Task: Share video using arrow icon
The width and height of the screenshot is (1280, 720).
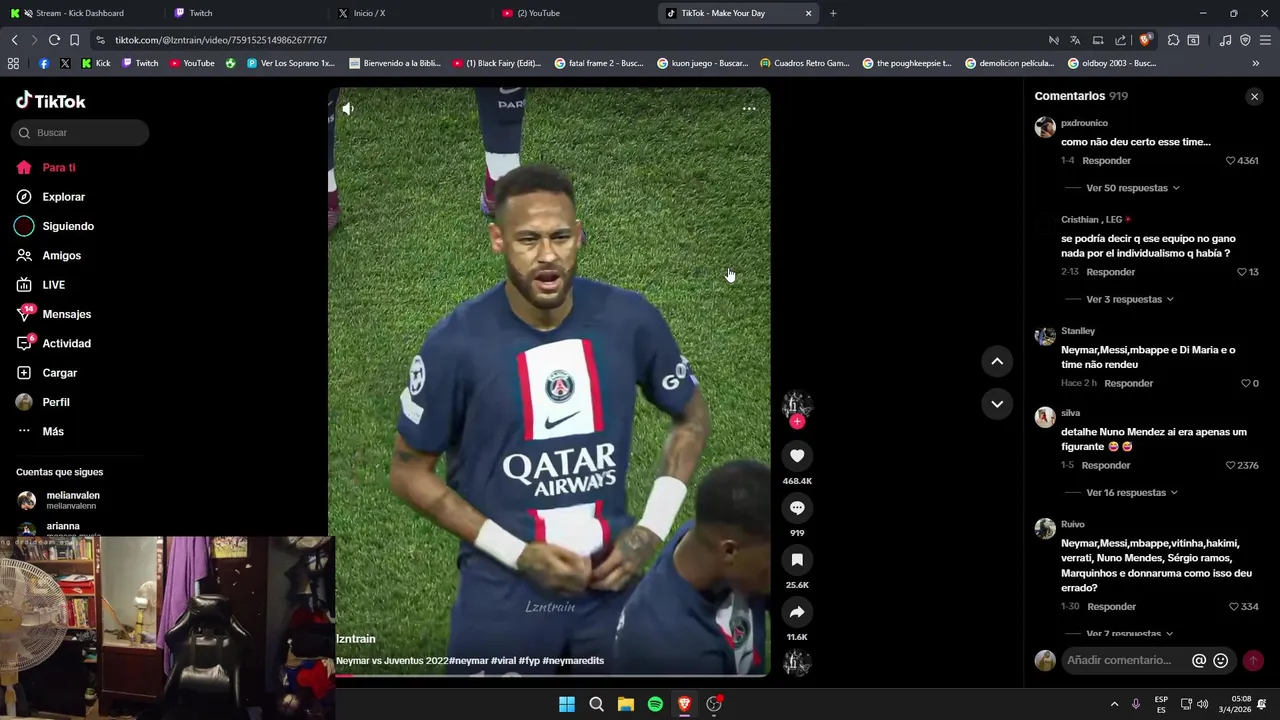Action: tap(797, 612)
